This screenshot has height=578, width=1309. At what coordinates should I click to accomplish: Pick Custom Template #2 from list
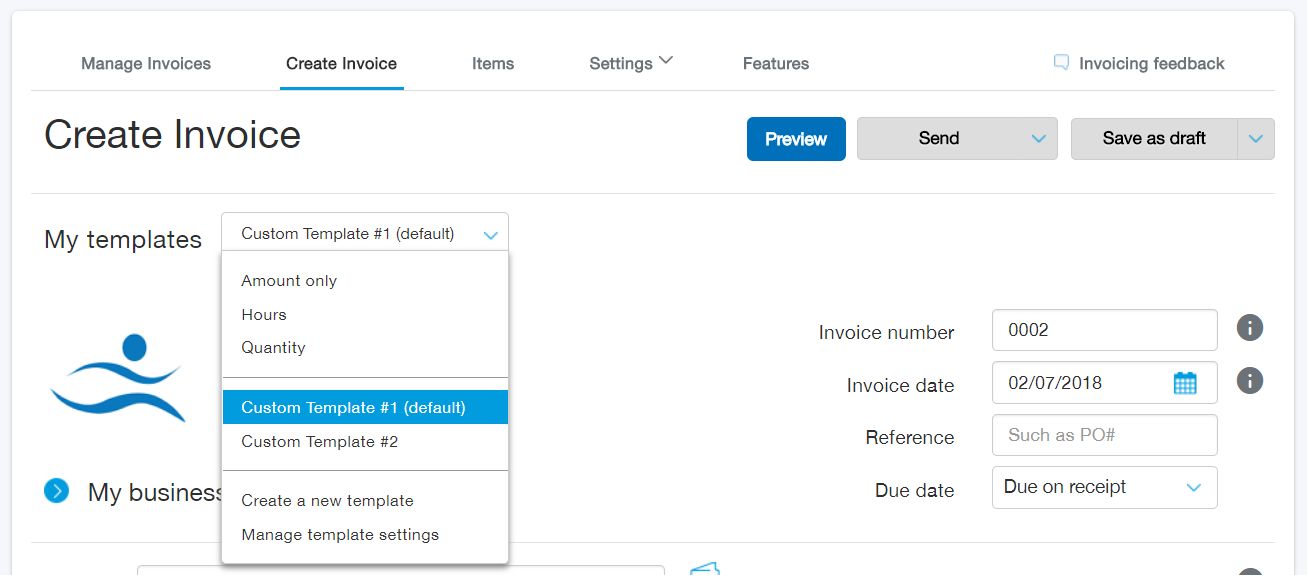[320, 441]
